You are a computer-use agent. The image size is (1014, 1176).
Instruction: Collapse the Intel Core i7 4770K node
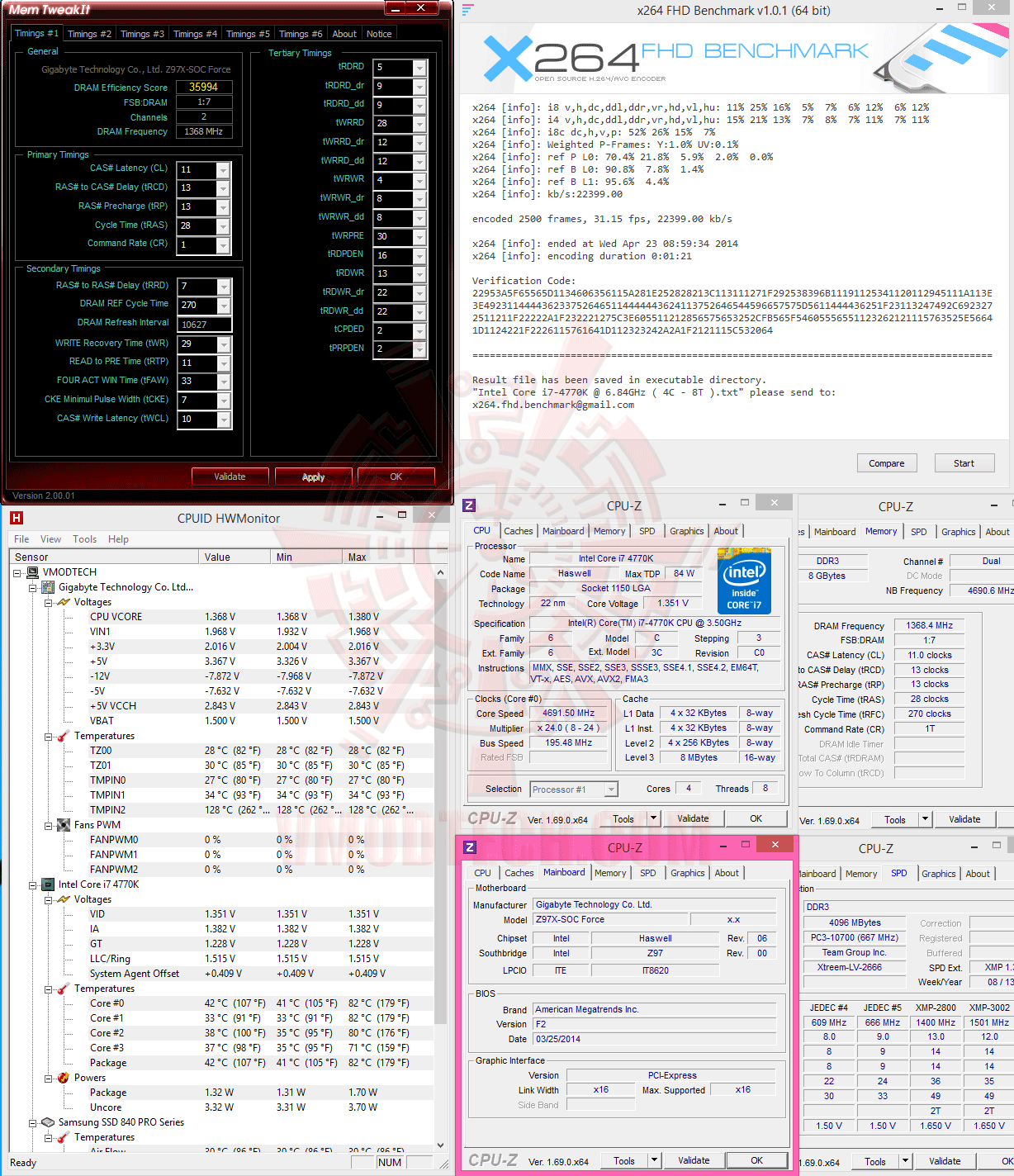pyautogui.click(x=32, y=884)
